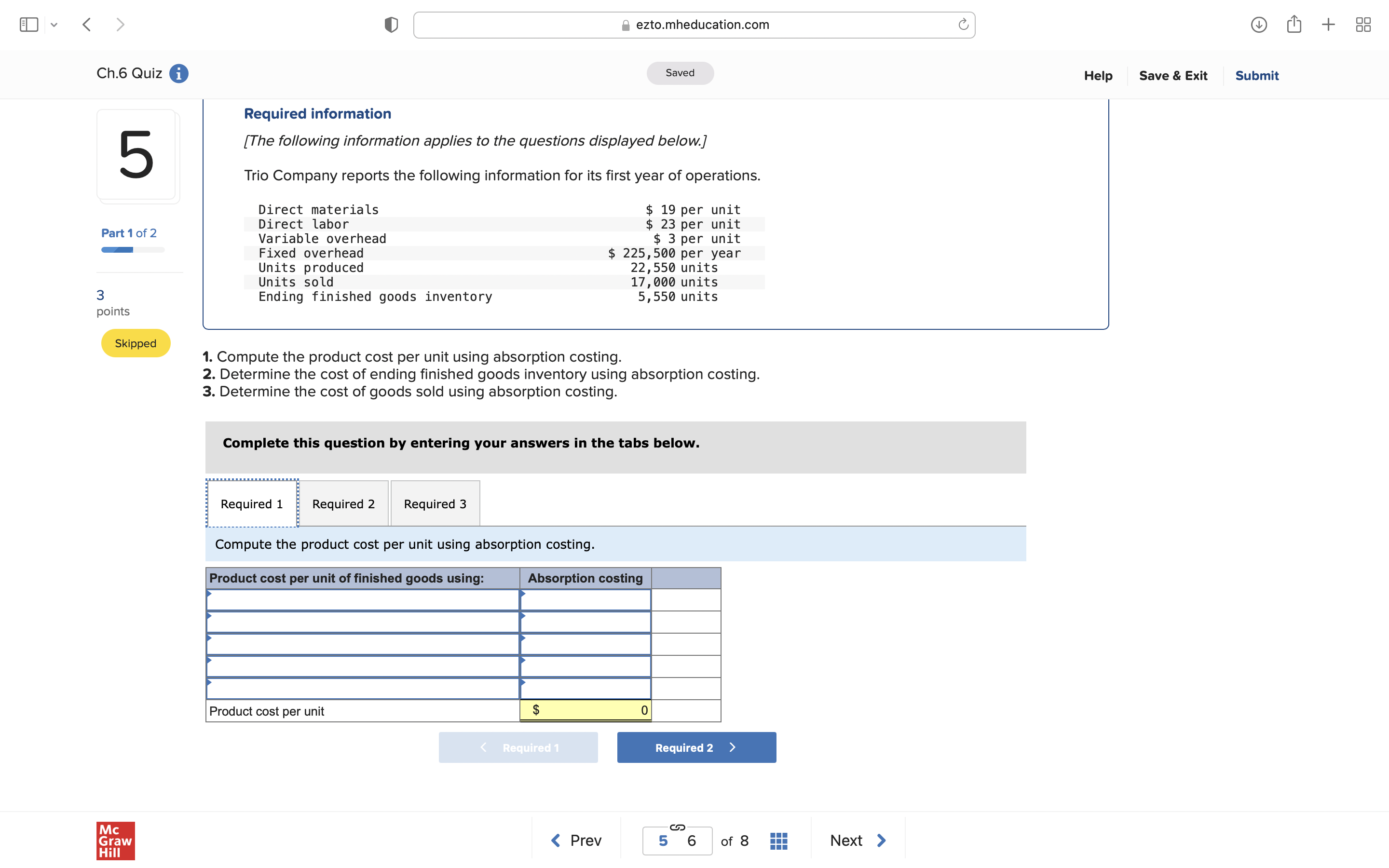
Task: Click the Part 1 of 2 progress bar
Action: point(133,250)
